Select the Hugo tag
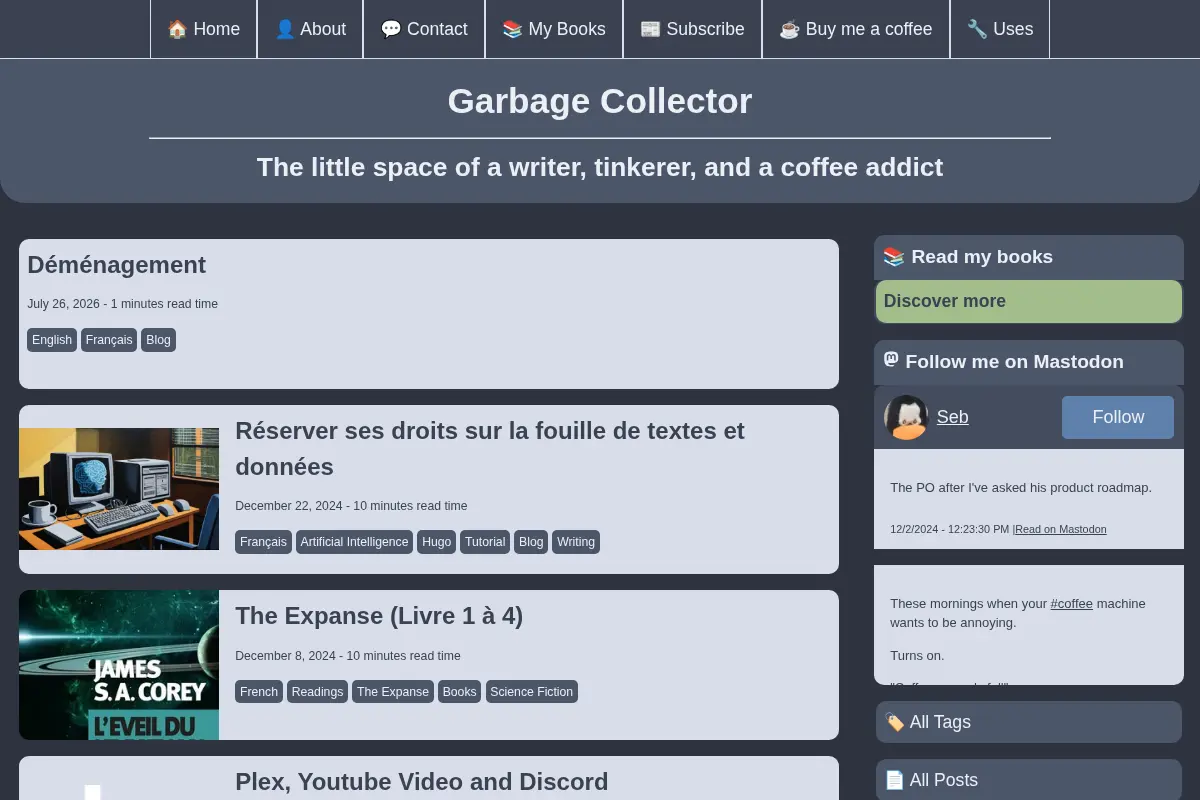1200x800 pixels. [x=436, y=542]
